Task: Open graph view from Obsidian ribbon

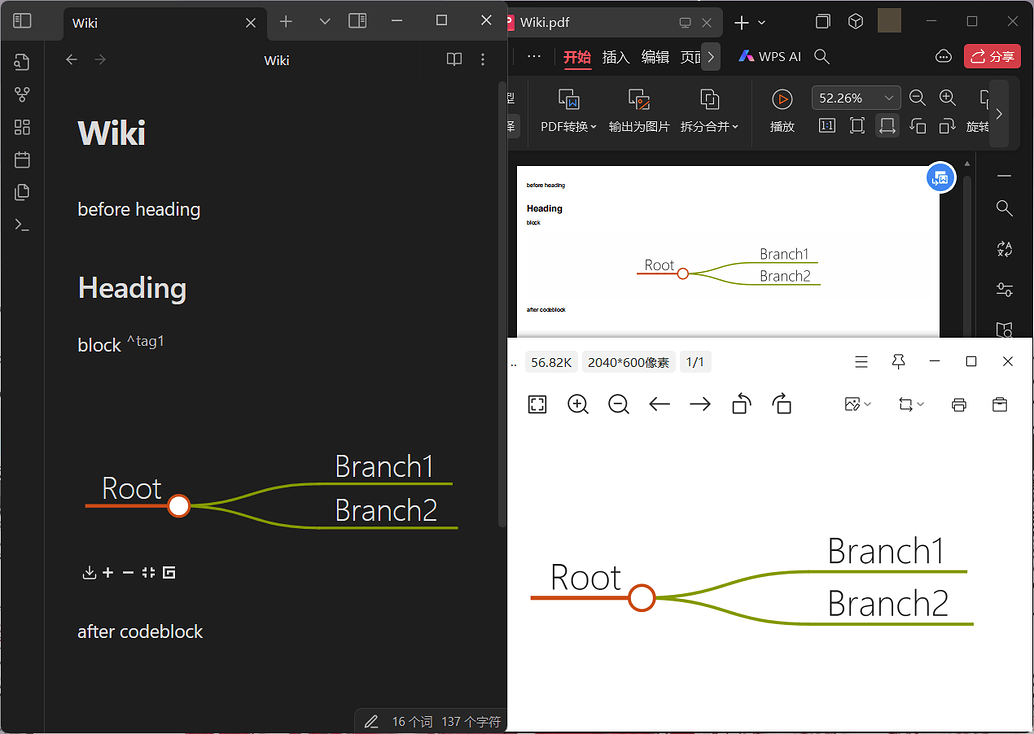Action: 22,95
